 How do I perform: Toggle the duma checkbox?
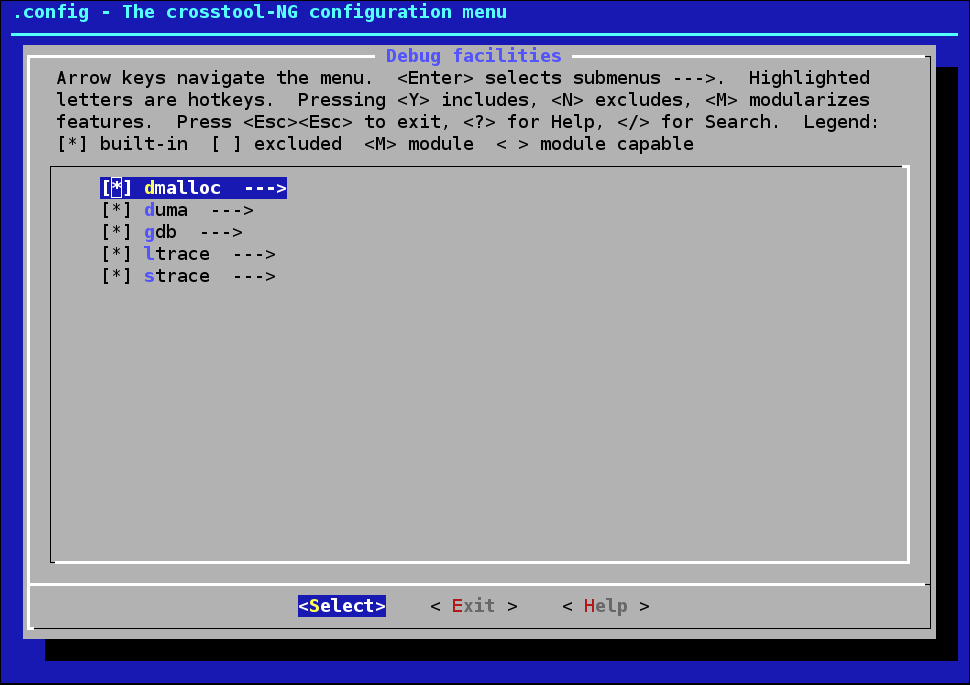click(x=116, y=210)
